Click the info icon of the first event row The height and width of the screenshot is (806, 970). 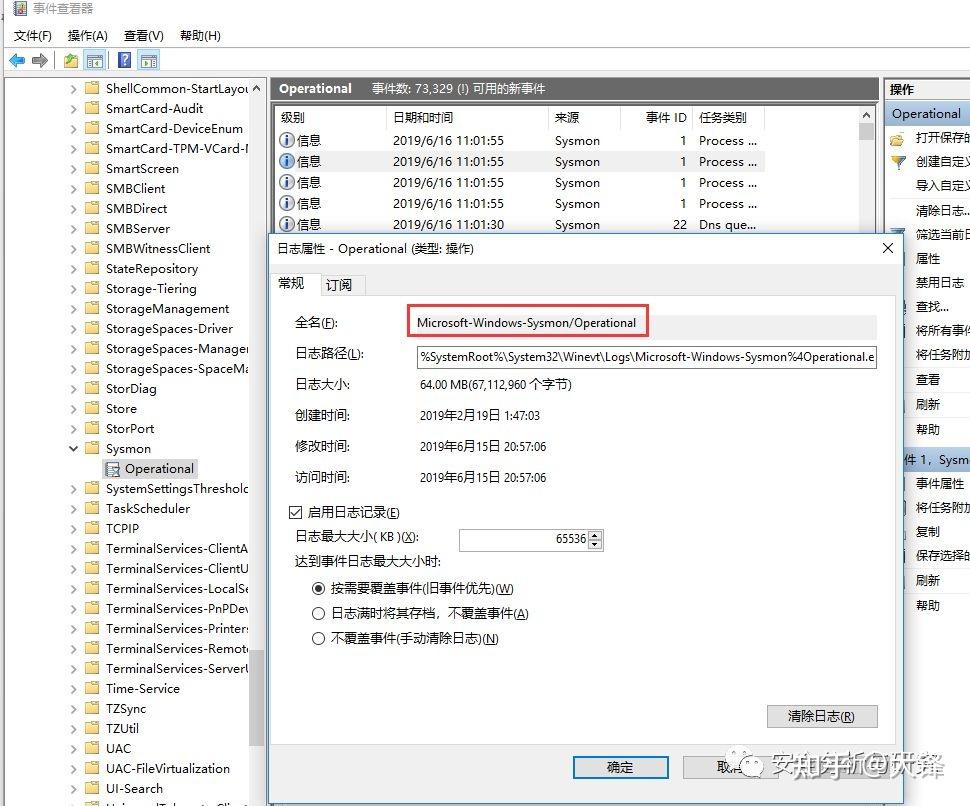pyautogui.click(x=286, y=140)
